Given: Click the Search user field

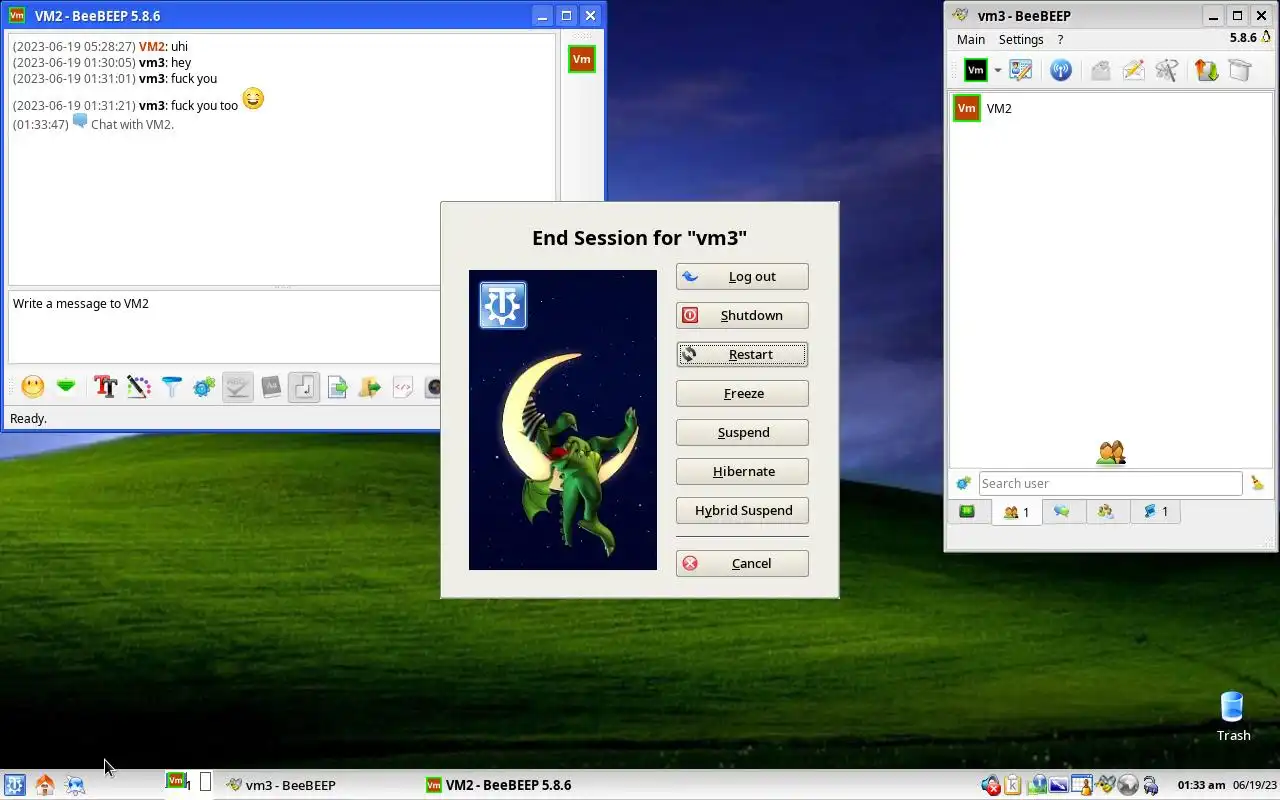Looking at the screenshot, I should (x=1110, y=483).
